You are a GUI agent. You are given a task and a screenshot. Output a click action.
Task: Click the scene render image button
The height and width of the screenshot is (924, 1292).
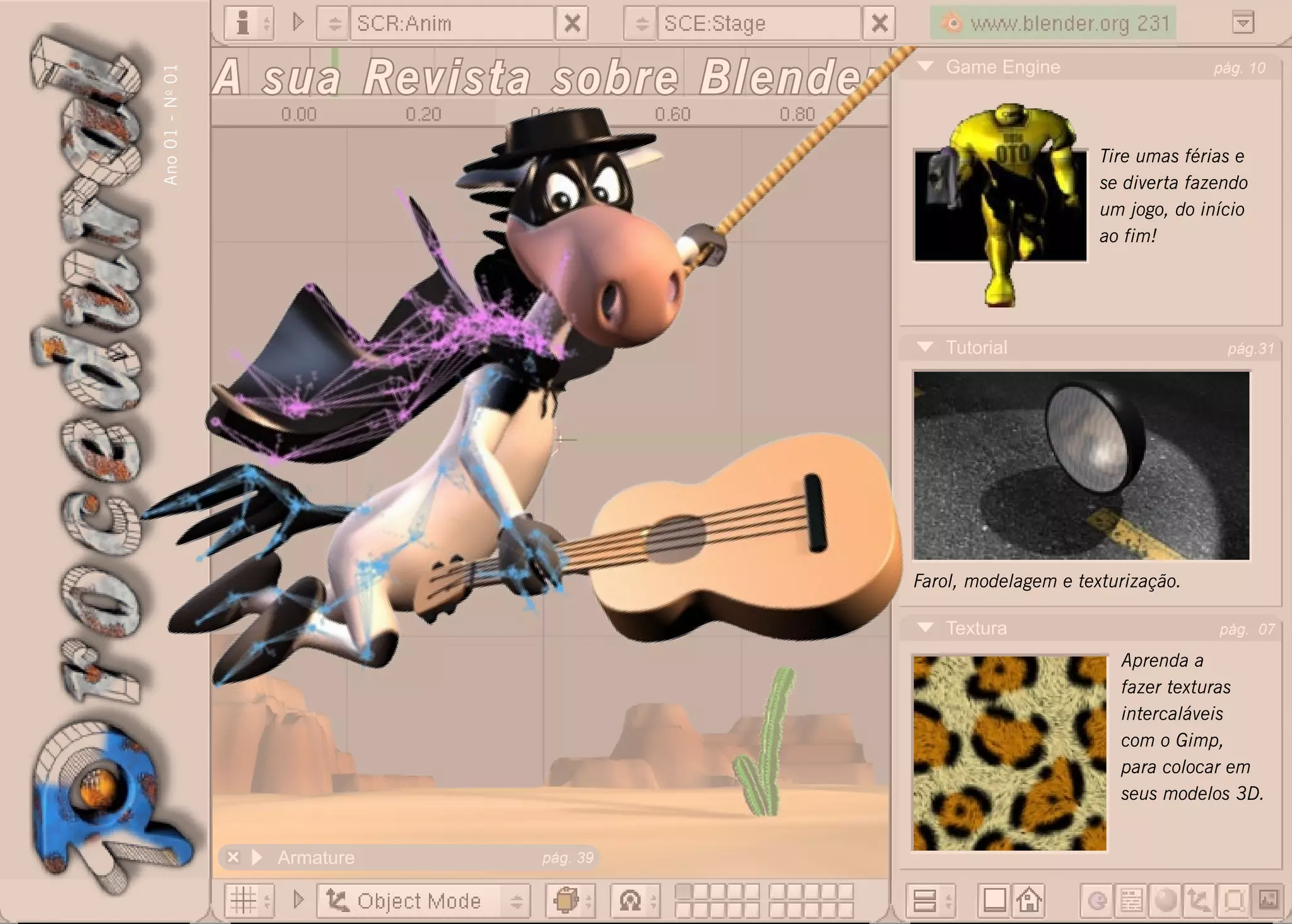tap(1267, 900)
